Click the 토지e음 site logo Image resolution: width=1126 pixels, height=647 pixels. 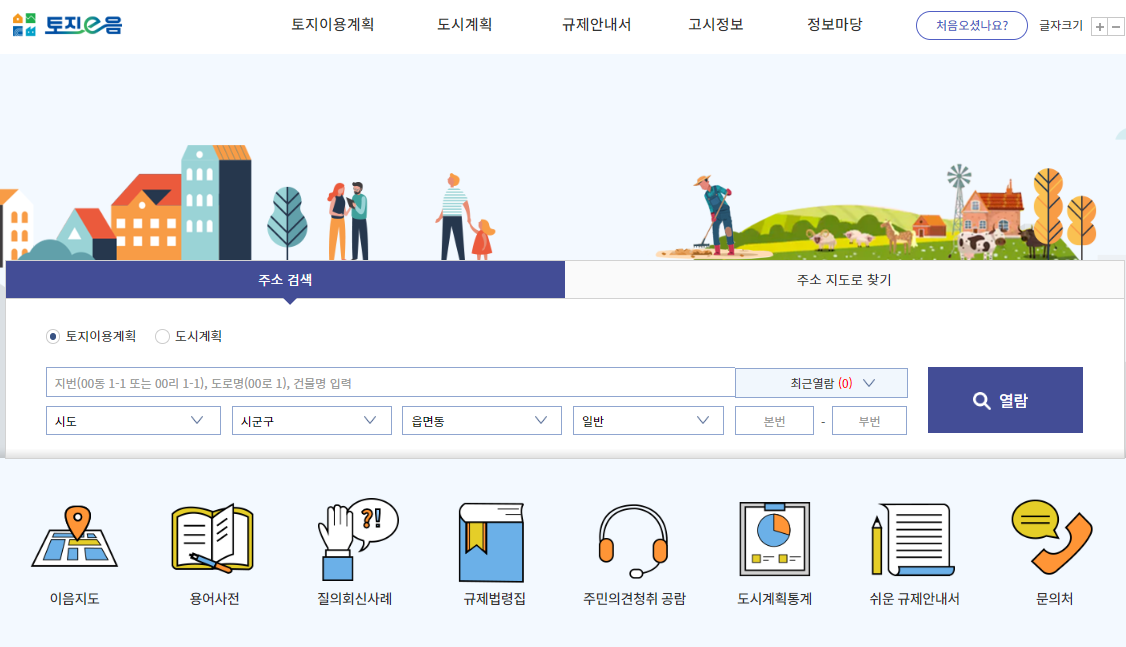pyautogui.click(x=67, y=25)
